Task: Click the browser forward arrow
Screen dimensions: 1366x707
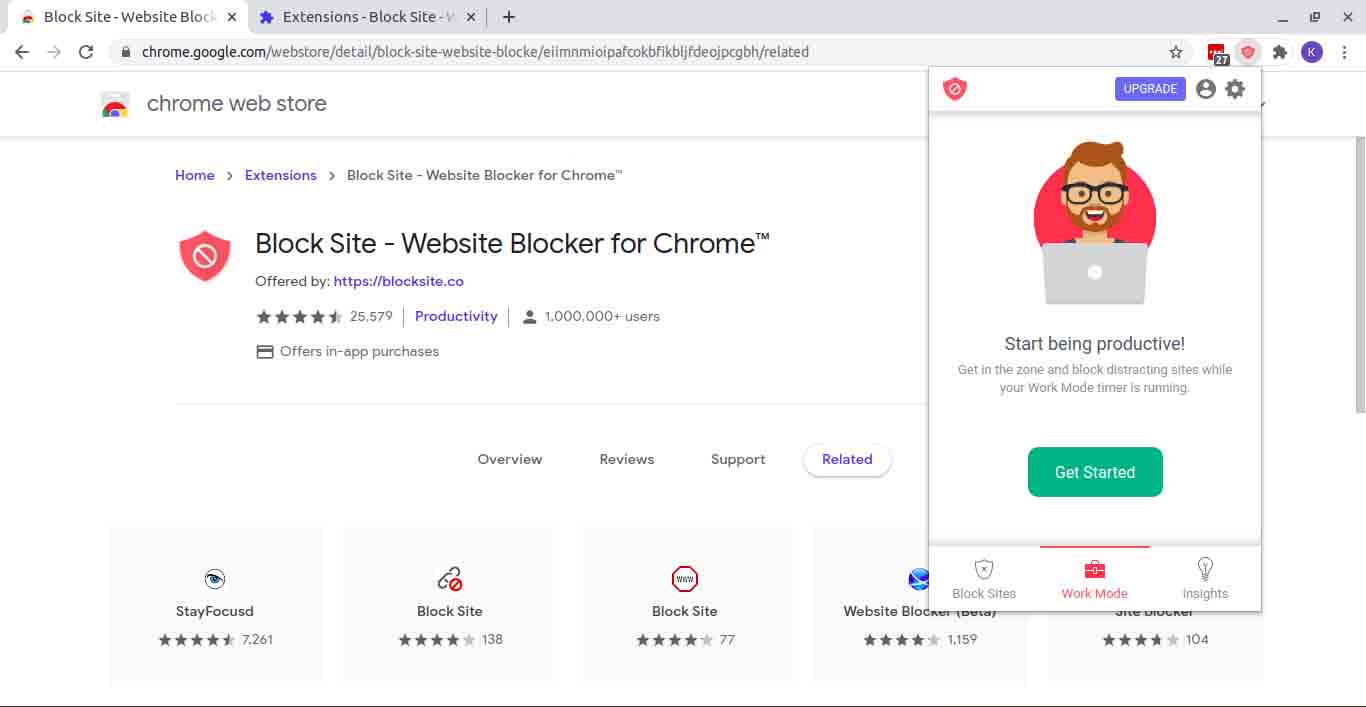Action: [54, 52]
